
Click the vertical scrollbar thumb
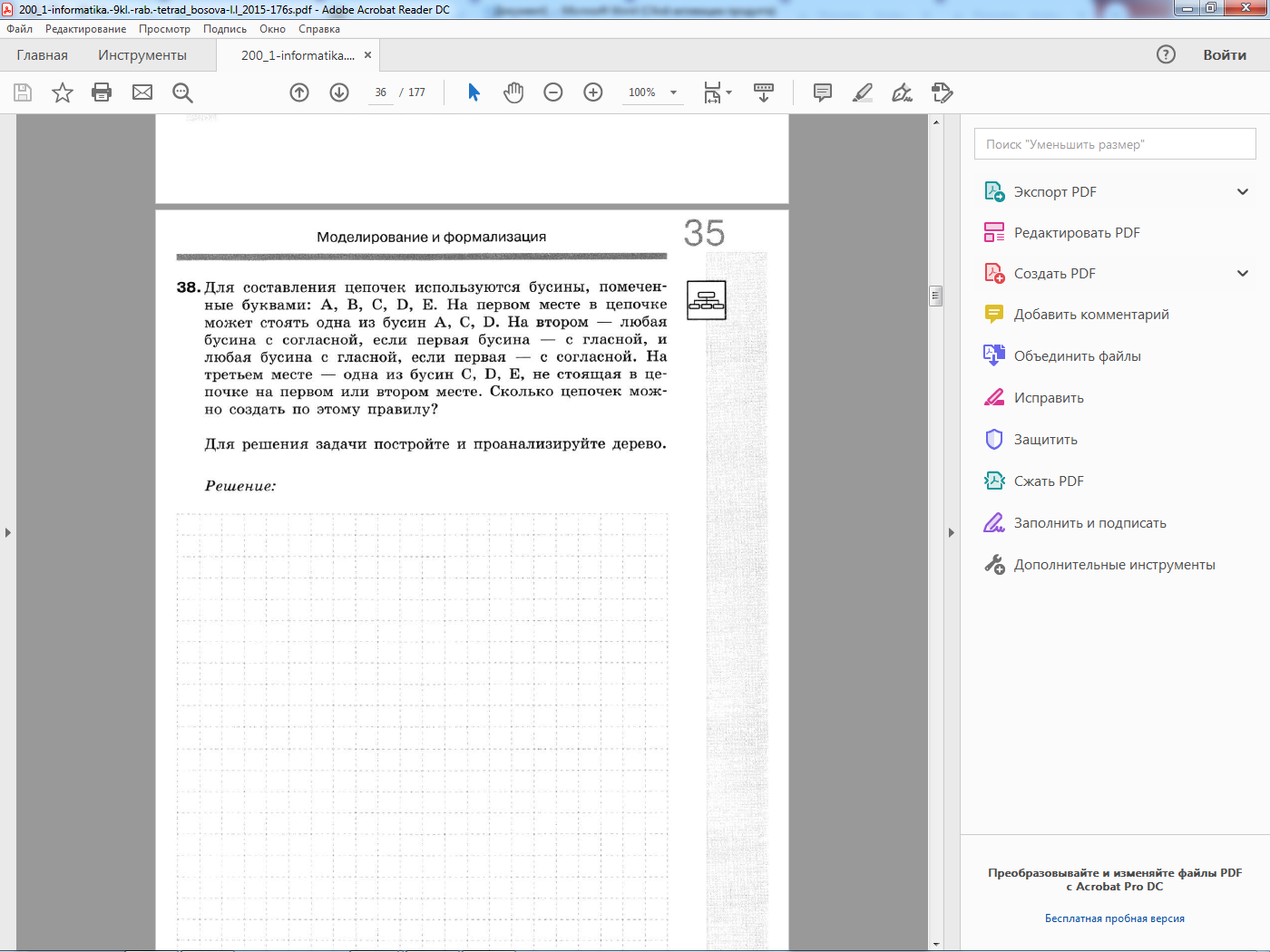click(x=936, y=296)
